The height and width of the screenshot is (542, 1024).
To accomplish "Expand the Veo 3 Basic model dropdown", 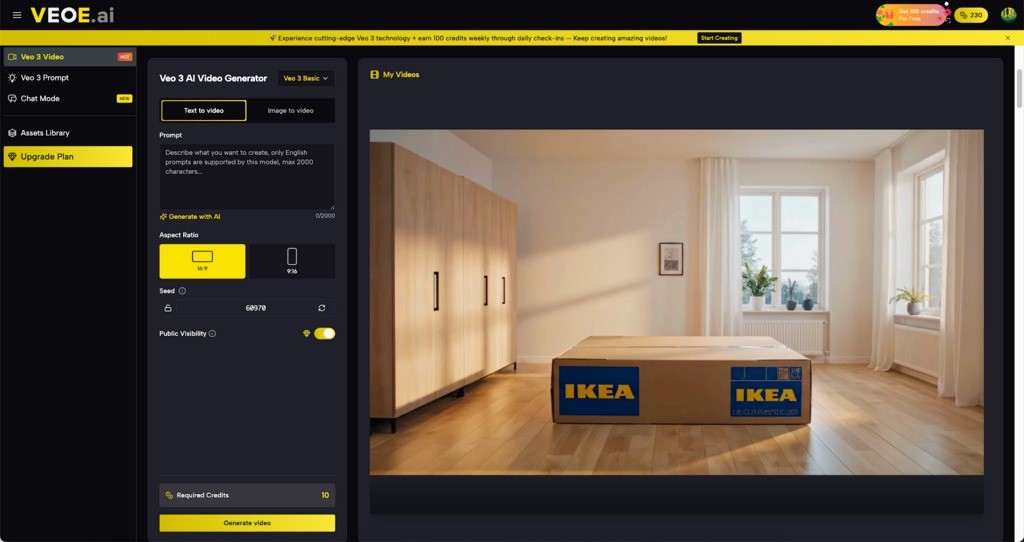I will click(306, 78).
